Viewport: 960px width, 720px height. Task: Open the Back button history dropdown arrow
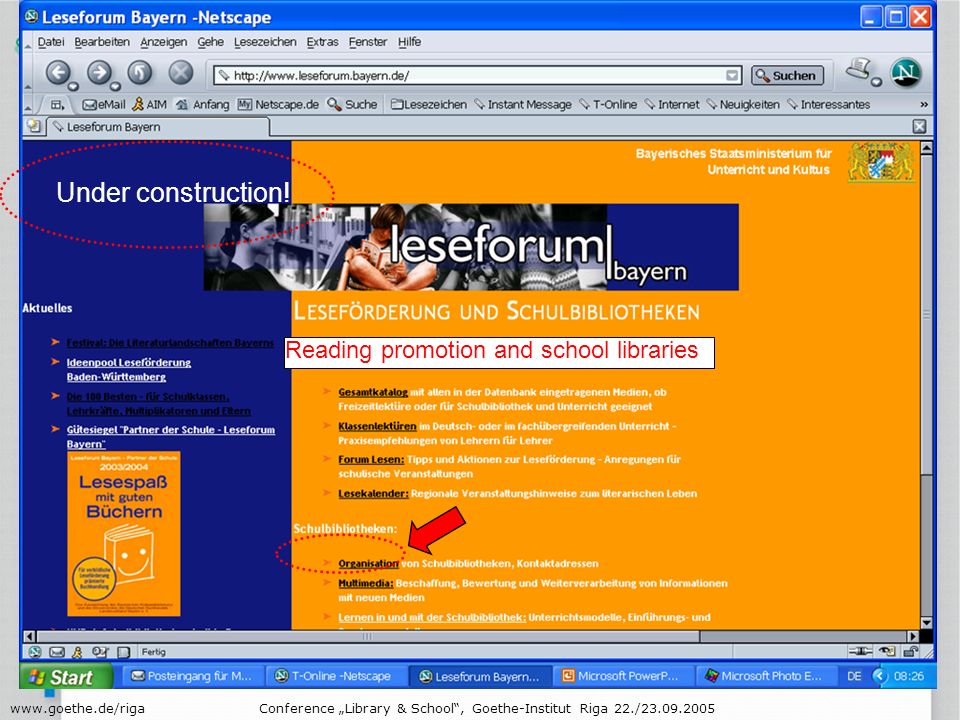73,86
